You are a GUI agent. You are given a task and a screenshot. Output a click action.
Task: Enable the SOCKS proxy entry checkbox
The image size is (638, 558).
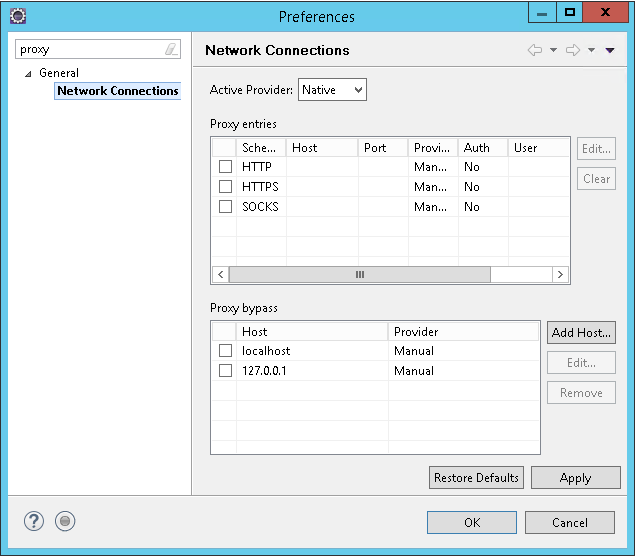225,206
